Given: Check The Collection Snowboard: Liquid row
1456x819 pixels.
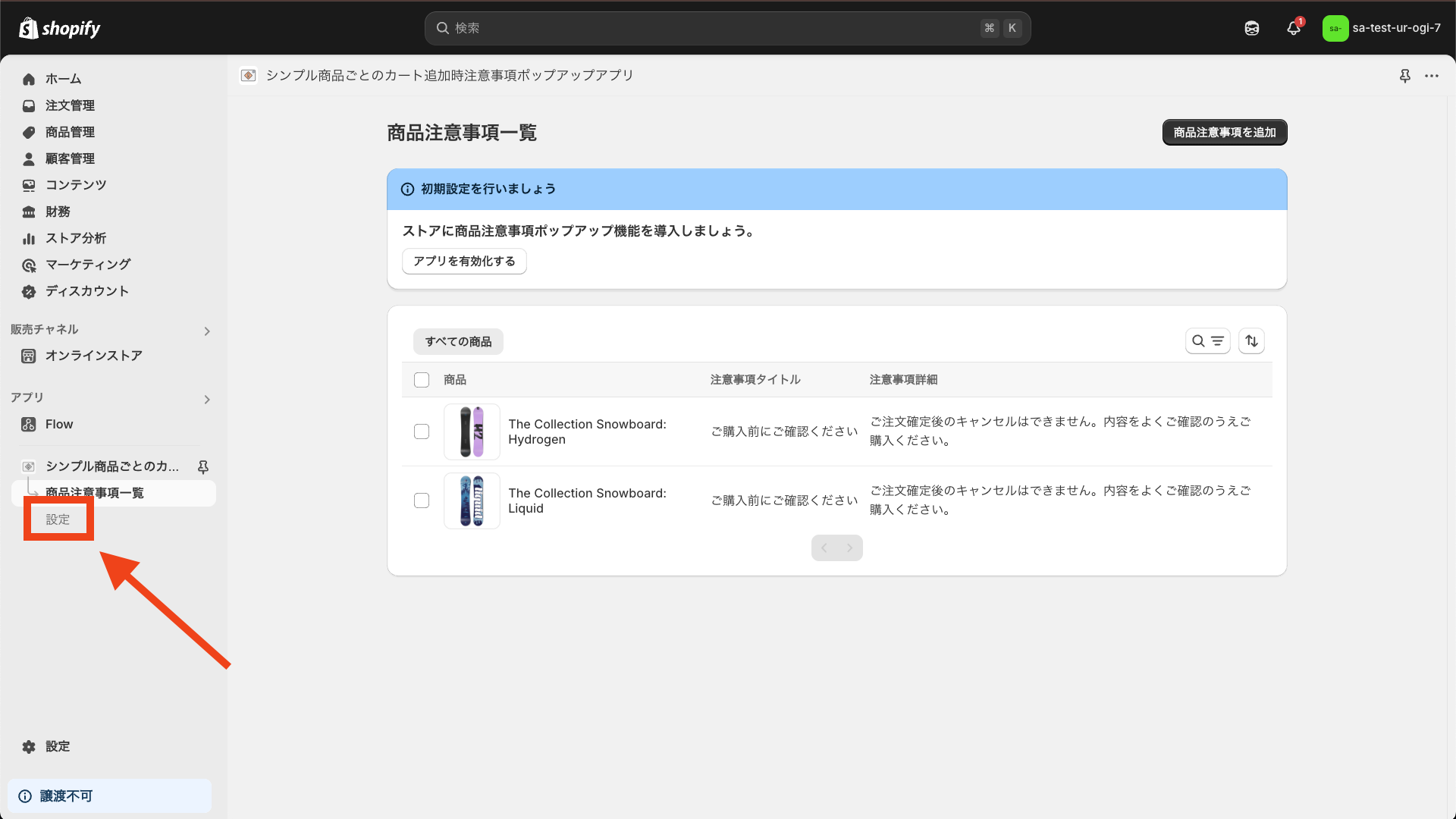Looking at the screenshot, I should tap(421, 500).
